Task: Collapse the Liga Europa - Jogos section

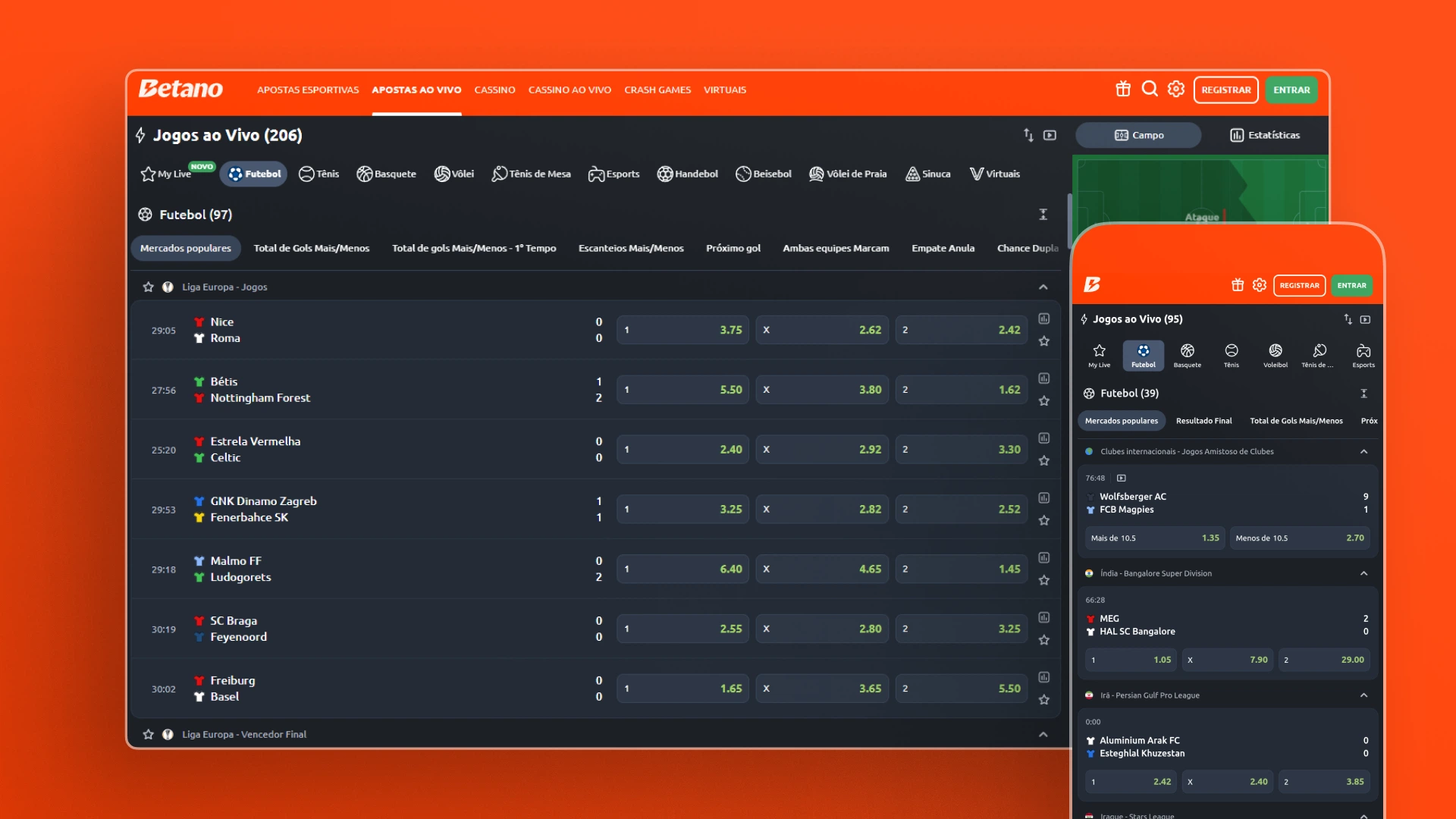Action: [1043, 287]
